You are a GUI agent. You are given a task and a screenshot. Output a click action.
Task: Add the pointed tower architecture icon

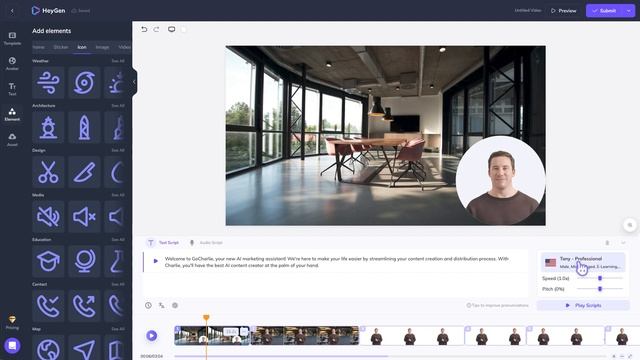tap(84, 127)
